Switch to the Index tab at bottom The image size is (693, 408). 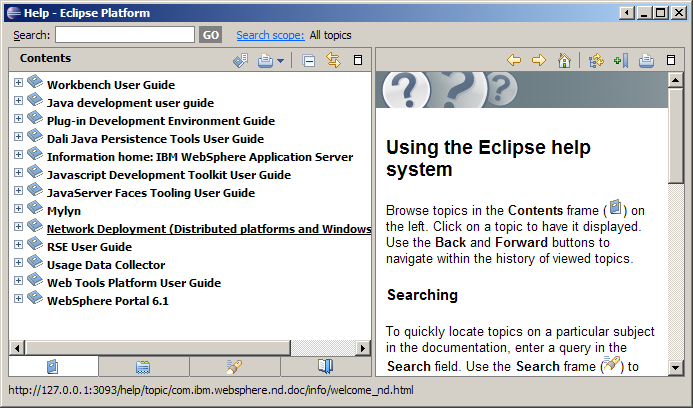(144, 366)
